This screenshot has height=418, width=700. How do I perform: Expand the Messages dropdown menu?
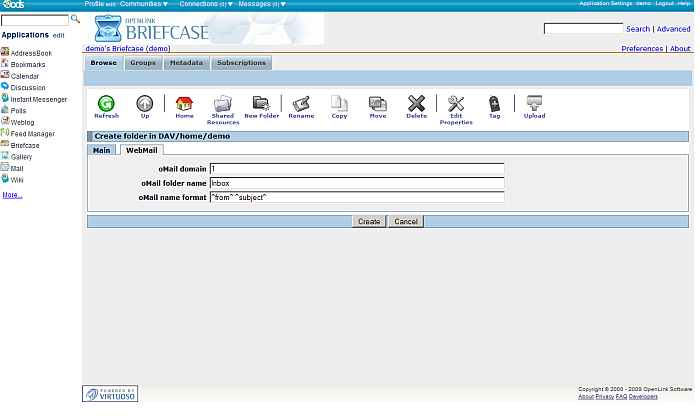click(x=261, y=4)
